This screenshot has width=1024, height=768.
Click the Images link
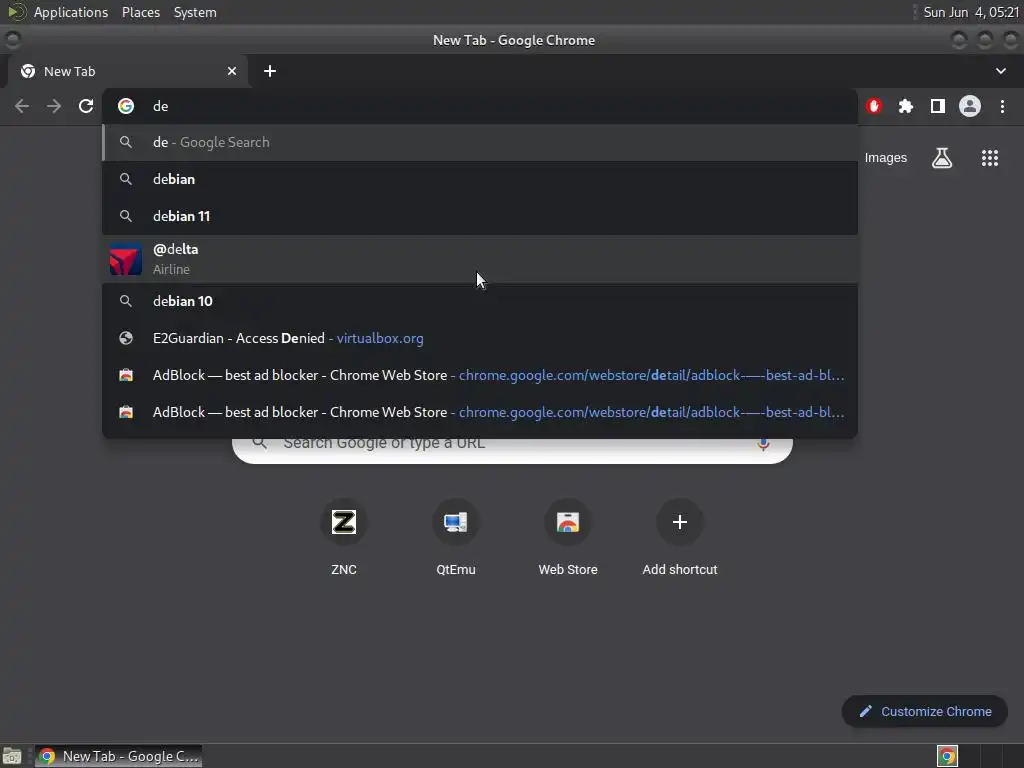(x=886, y=157)
